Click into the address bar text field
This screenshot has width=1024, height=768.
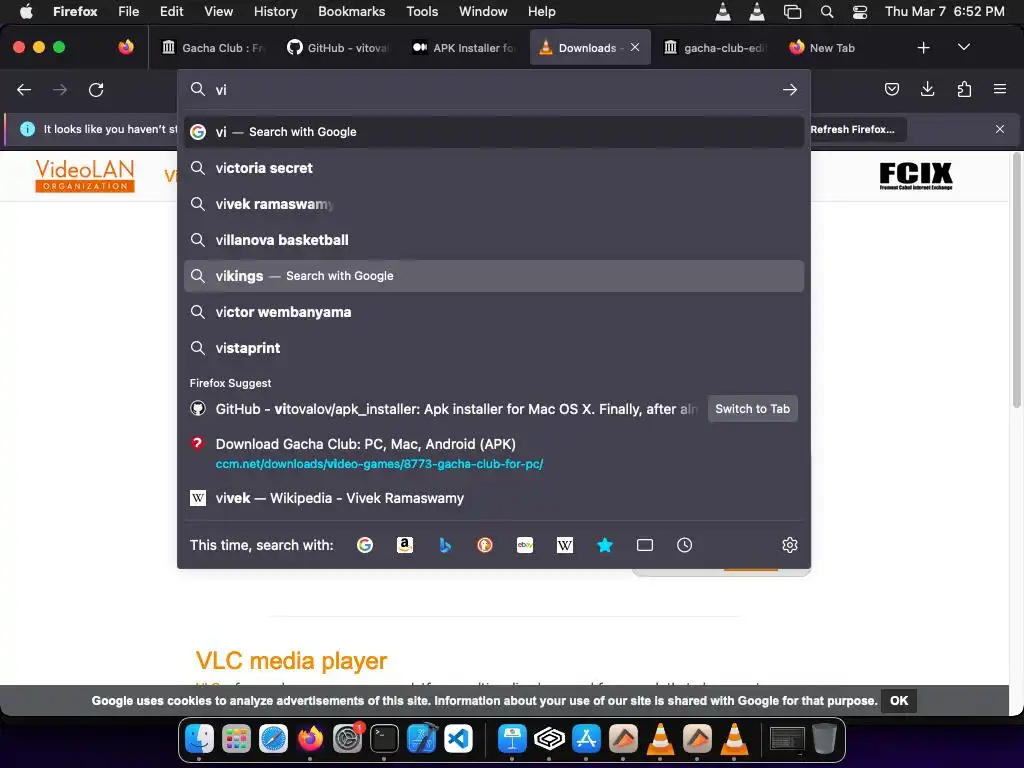[494, 89]
